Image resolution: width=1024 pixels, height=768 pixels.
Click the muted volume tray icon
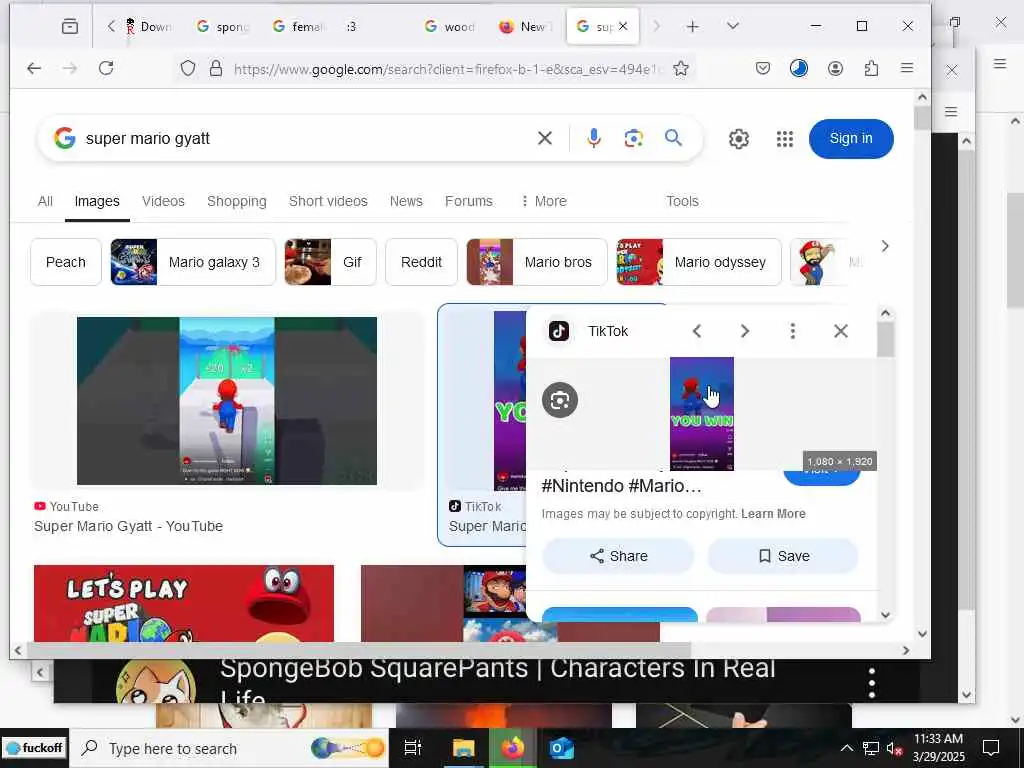[x=895, y=748]
